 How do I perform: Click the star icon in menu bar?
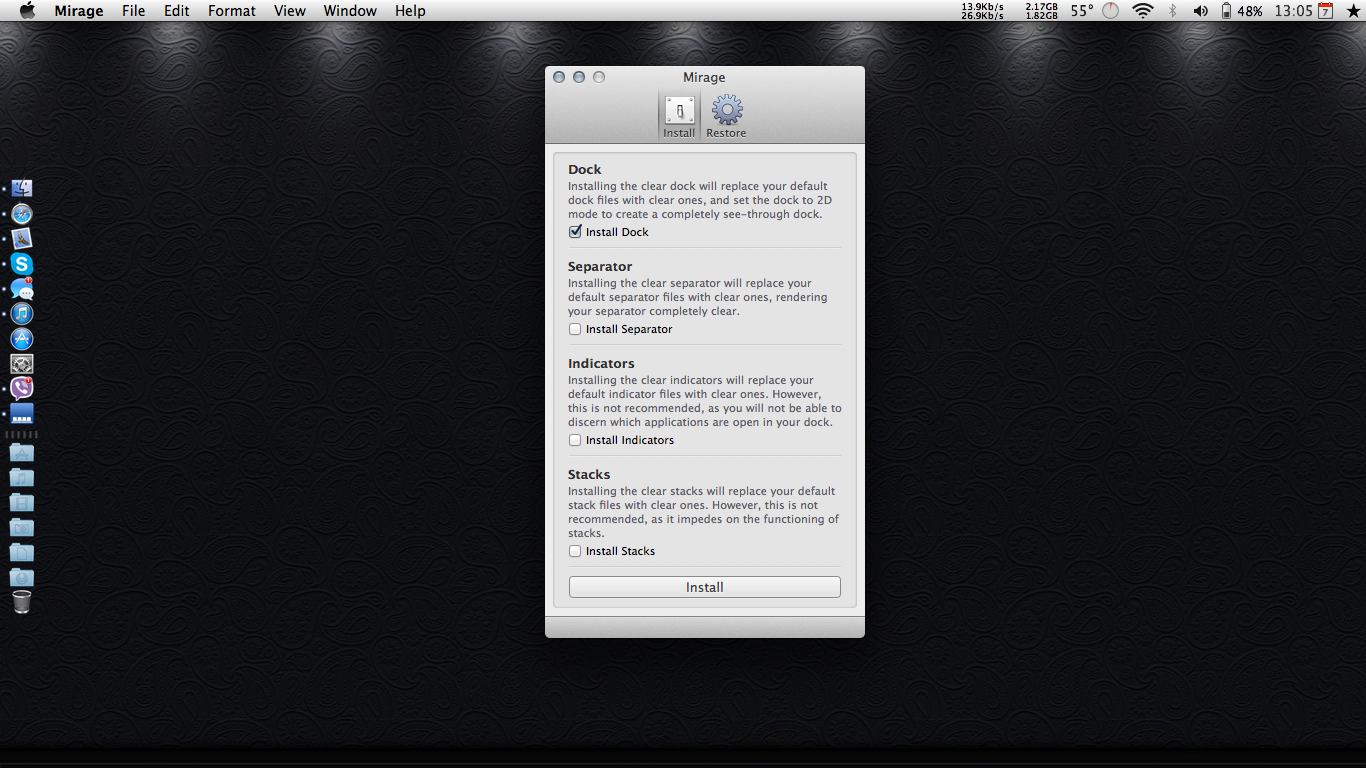[1353, 11]
